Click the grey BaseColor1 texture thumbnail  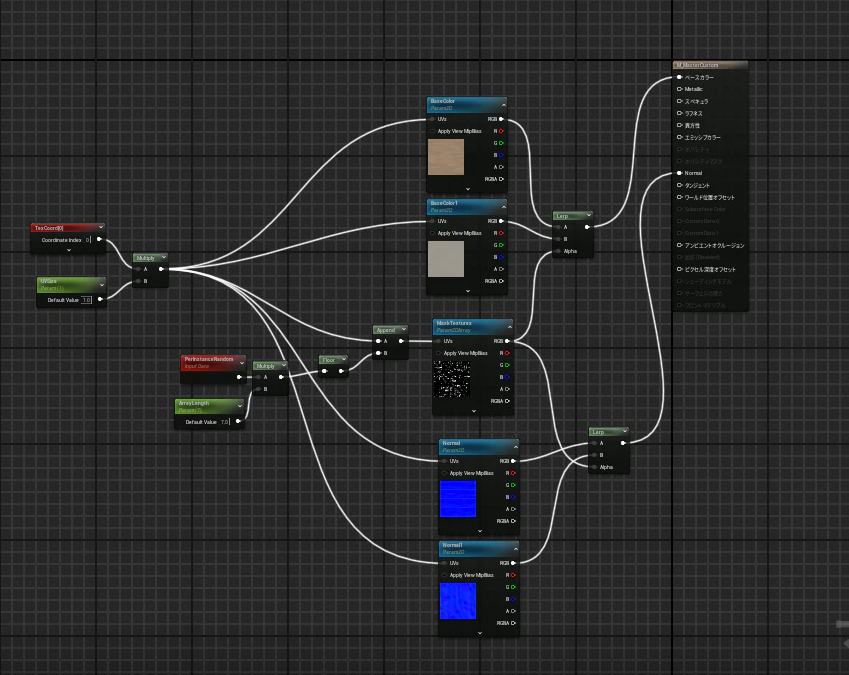coord(446,259)
